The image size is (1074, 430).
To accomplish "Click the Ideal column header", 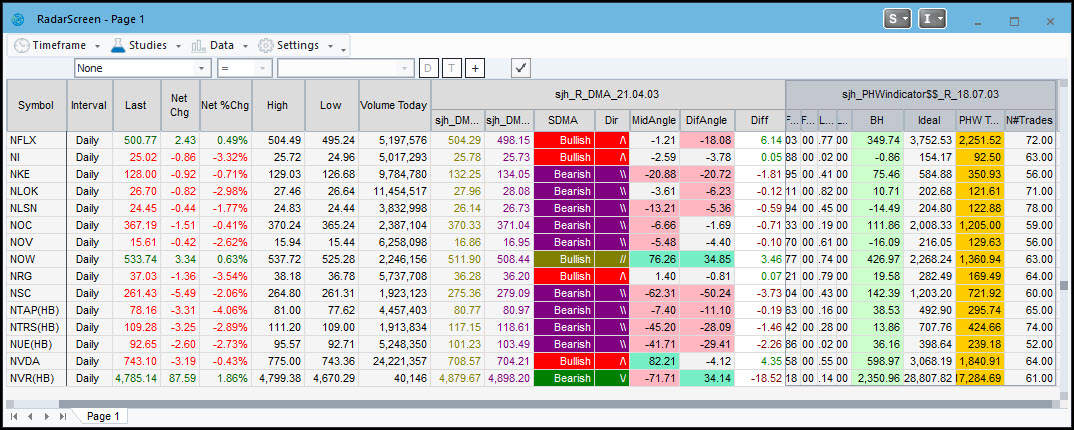I will tap(929, 120).
